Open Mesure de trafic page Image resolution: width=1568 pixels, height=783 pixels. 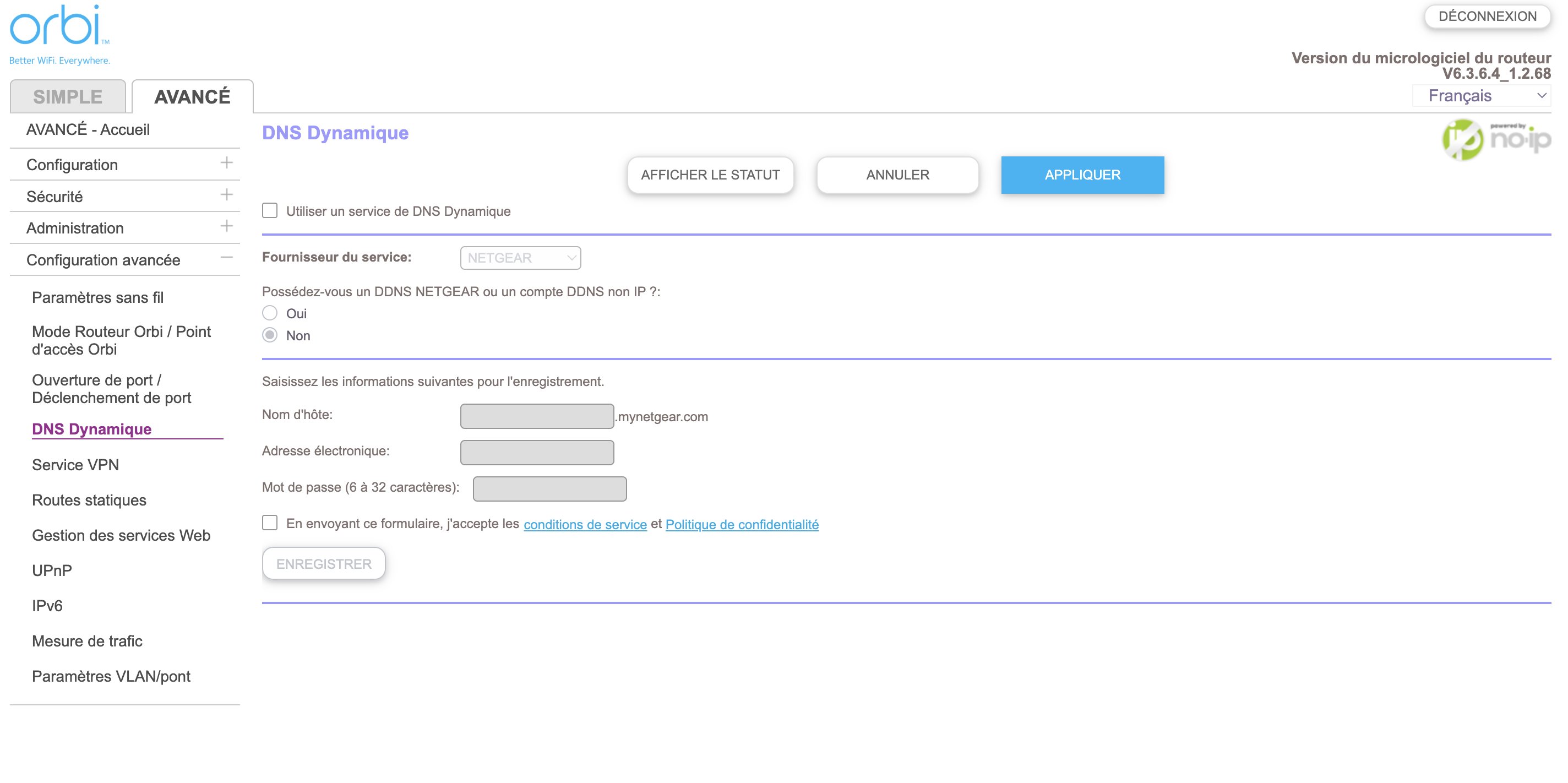[87, 641]
